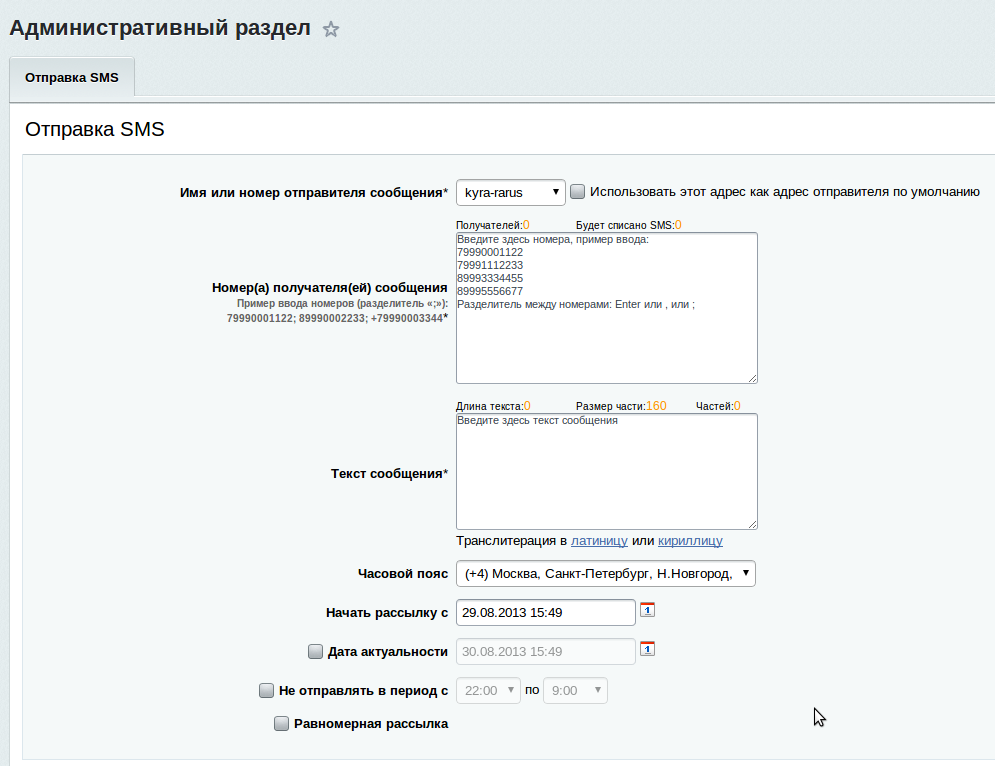Open the 22:00 period start dropdown
This screenshot has width=995, height=766.
click(488, 690)
